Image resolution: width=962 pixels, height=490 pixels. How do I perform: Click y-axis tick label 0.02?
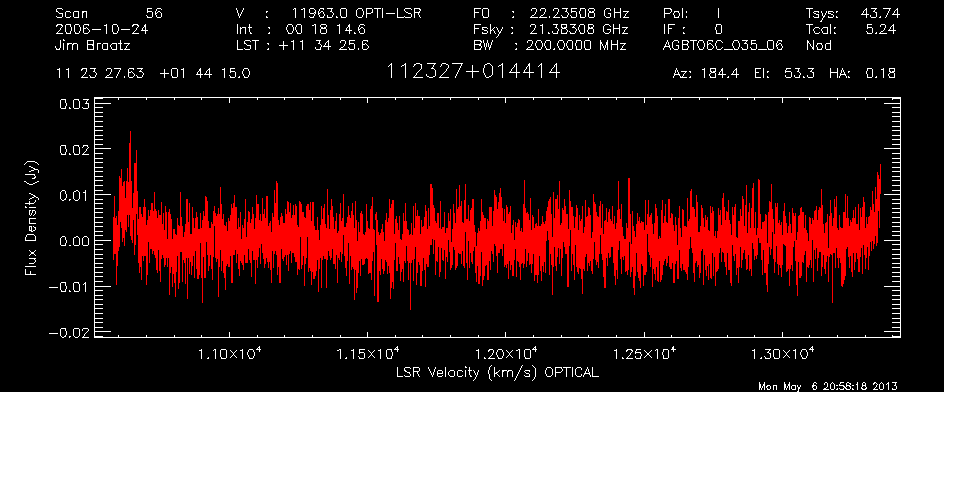click(x=74, y=149)
